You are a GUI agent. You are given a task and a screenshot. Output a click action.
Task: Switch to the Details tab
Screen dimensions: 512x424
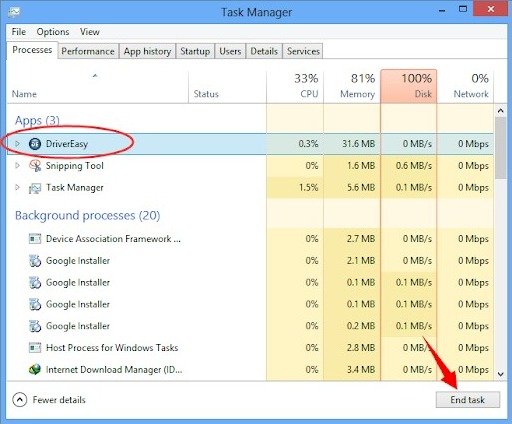tap(264, 51)
